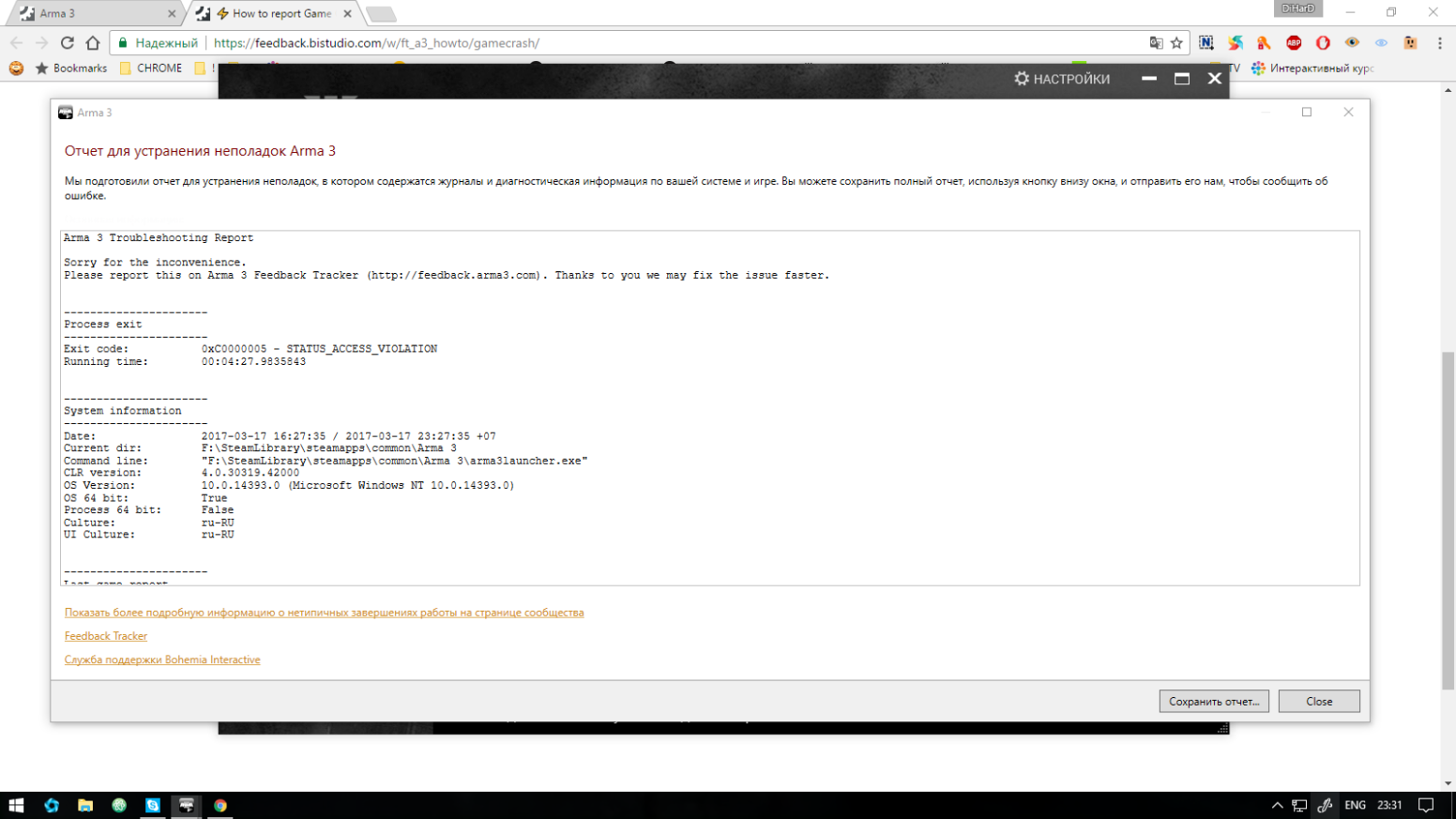Screen dimensions: 1456x819
Task: Open the Adblock Plus extension icon
Action: pos(1294,43)
